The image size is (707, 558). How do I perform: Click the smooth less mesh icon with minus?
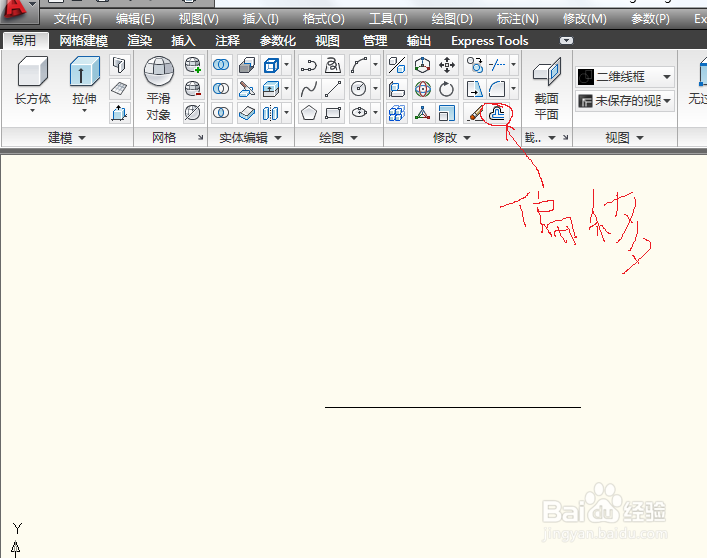[193, 89]
